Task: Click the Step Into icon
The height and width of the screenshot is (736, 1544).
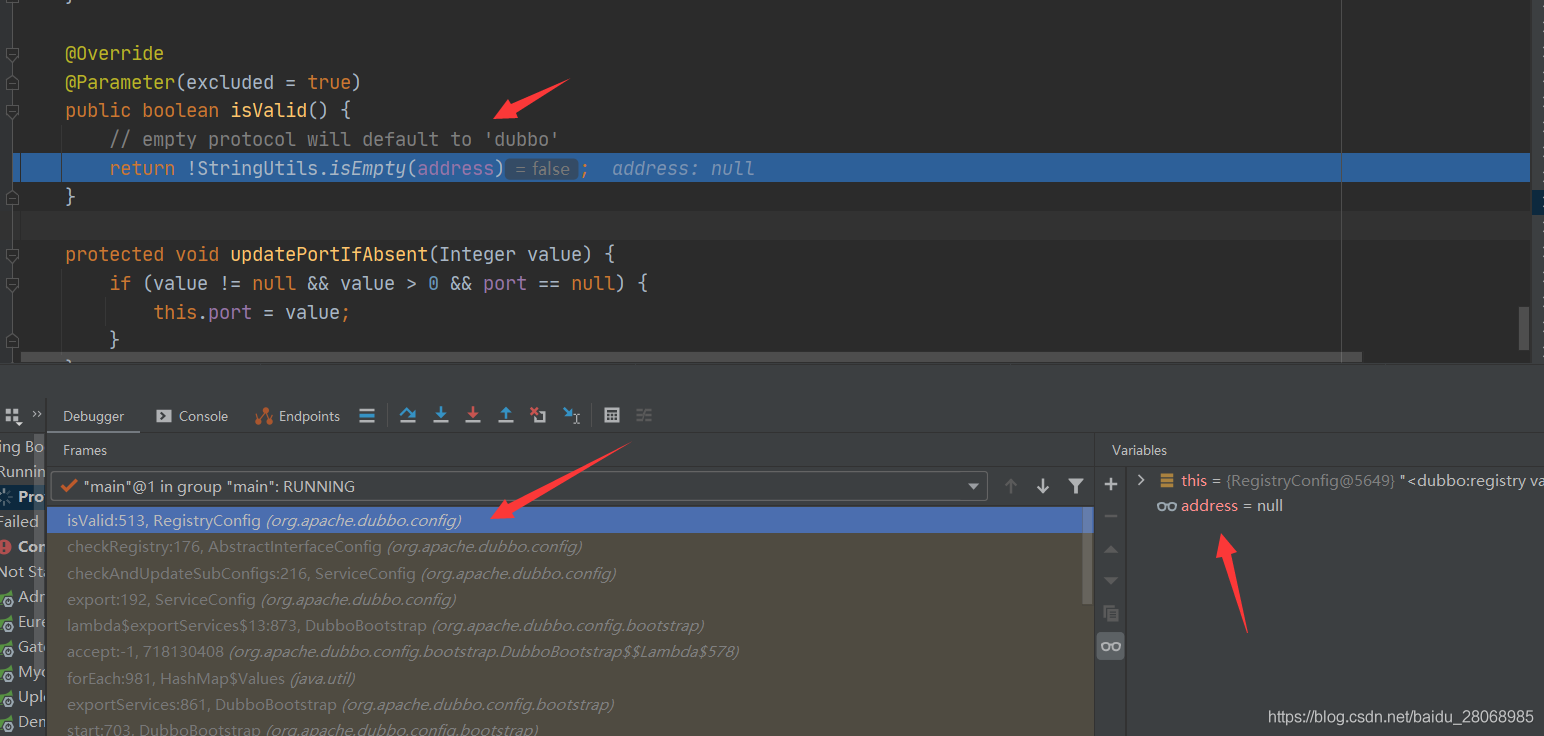Action: [x=441, y=415]
